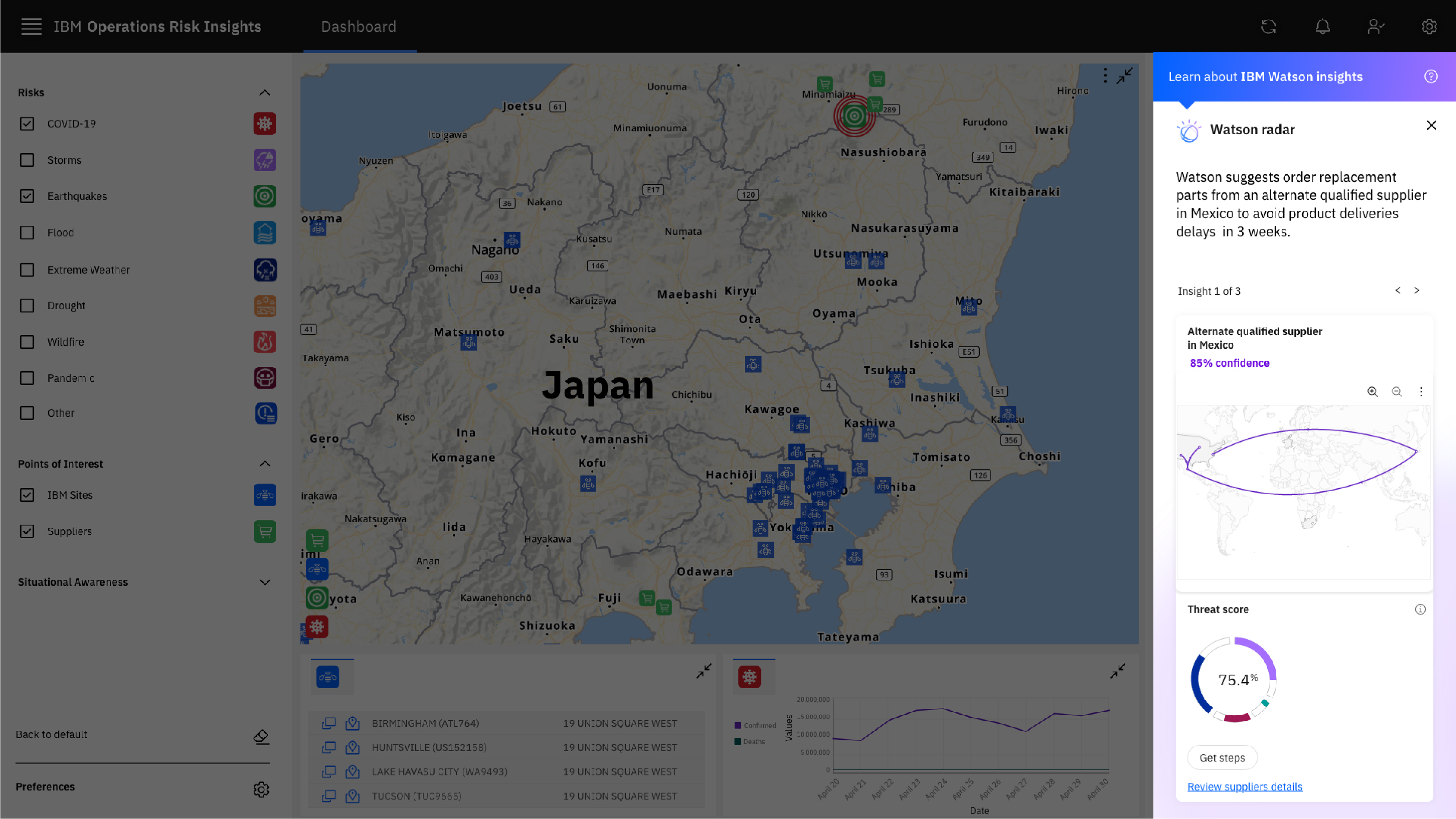Go to the next Watson insight
The width and height of the screenshot is (1456, 819).
pyautogui.click(x=1416, y=290)
